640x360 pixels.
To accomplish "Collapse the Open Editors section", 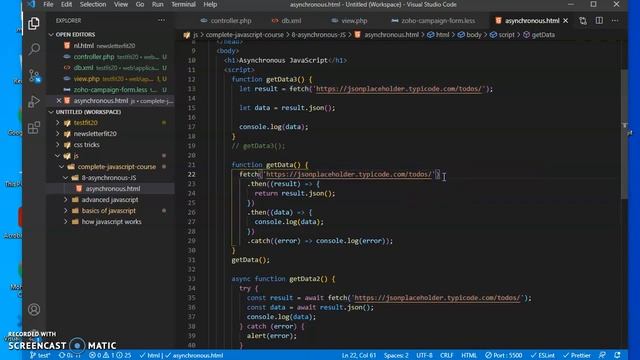I will (75, 35).
